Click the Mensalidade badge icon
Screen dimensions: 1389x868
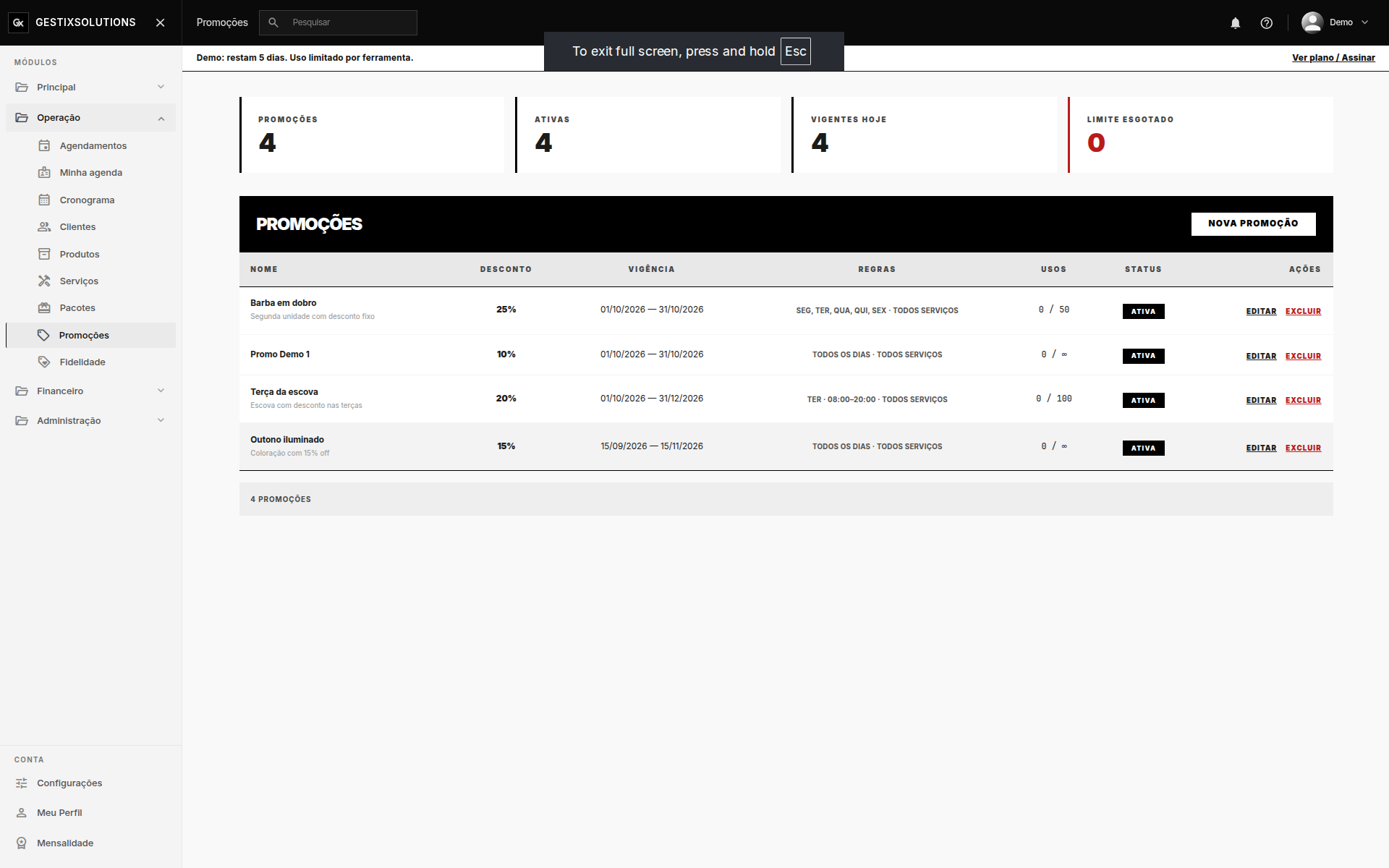coord(22,843)
